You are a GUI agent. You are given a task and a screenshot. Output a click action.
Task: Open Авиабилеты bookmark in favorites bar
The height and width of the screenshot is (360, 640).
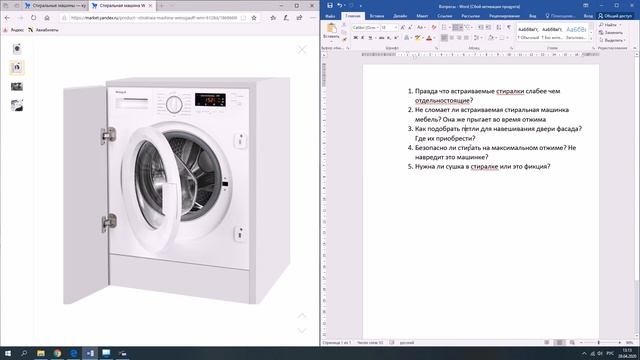point(43,30)
